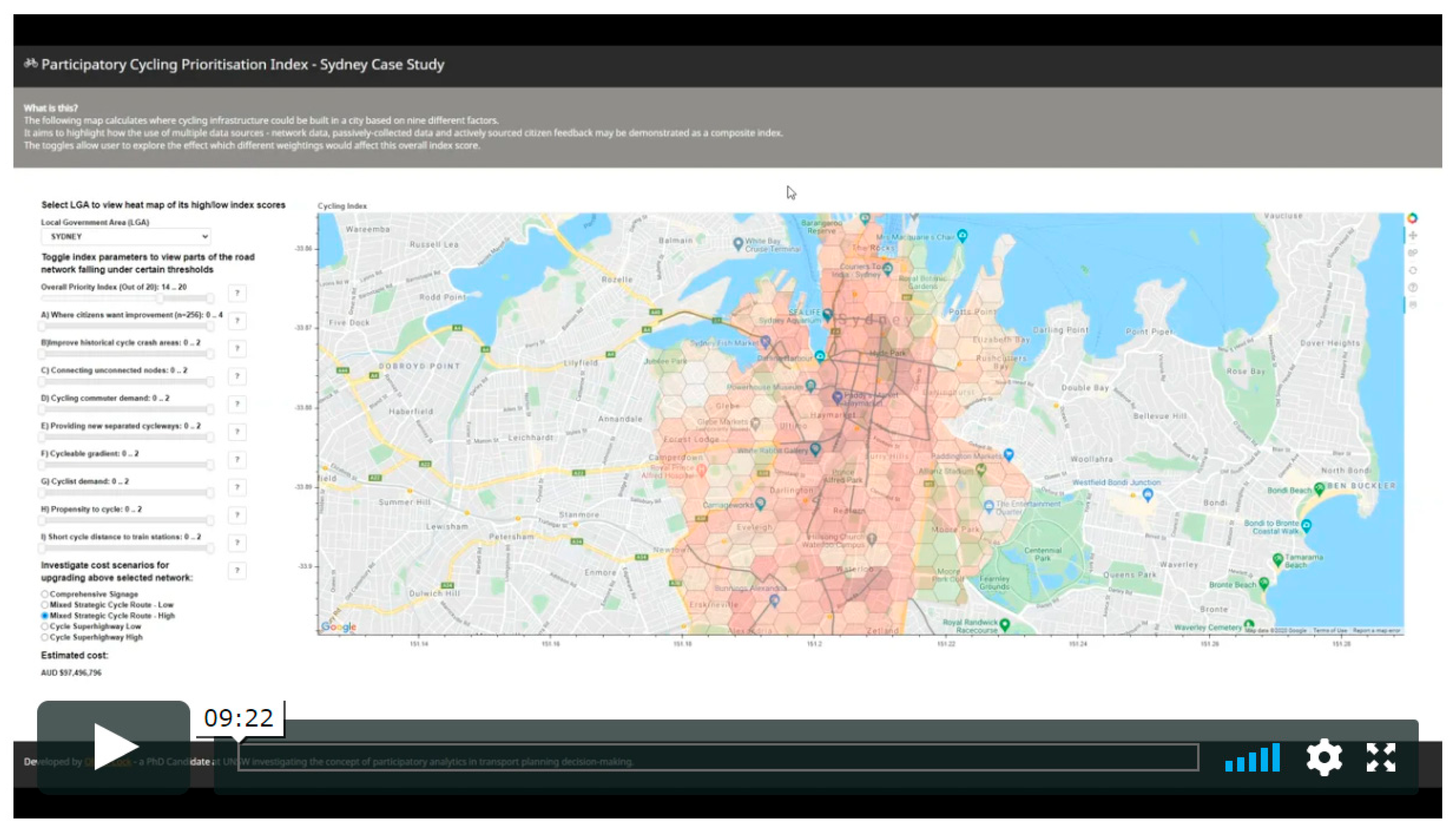Click help button for cost scenarios

point(237,570)
